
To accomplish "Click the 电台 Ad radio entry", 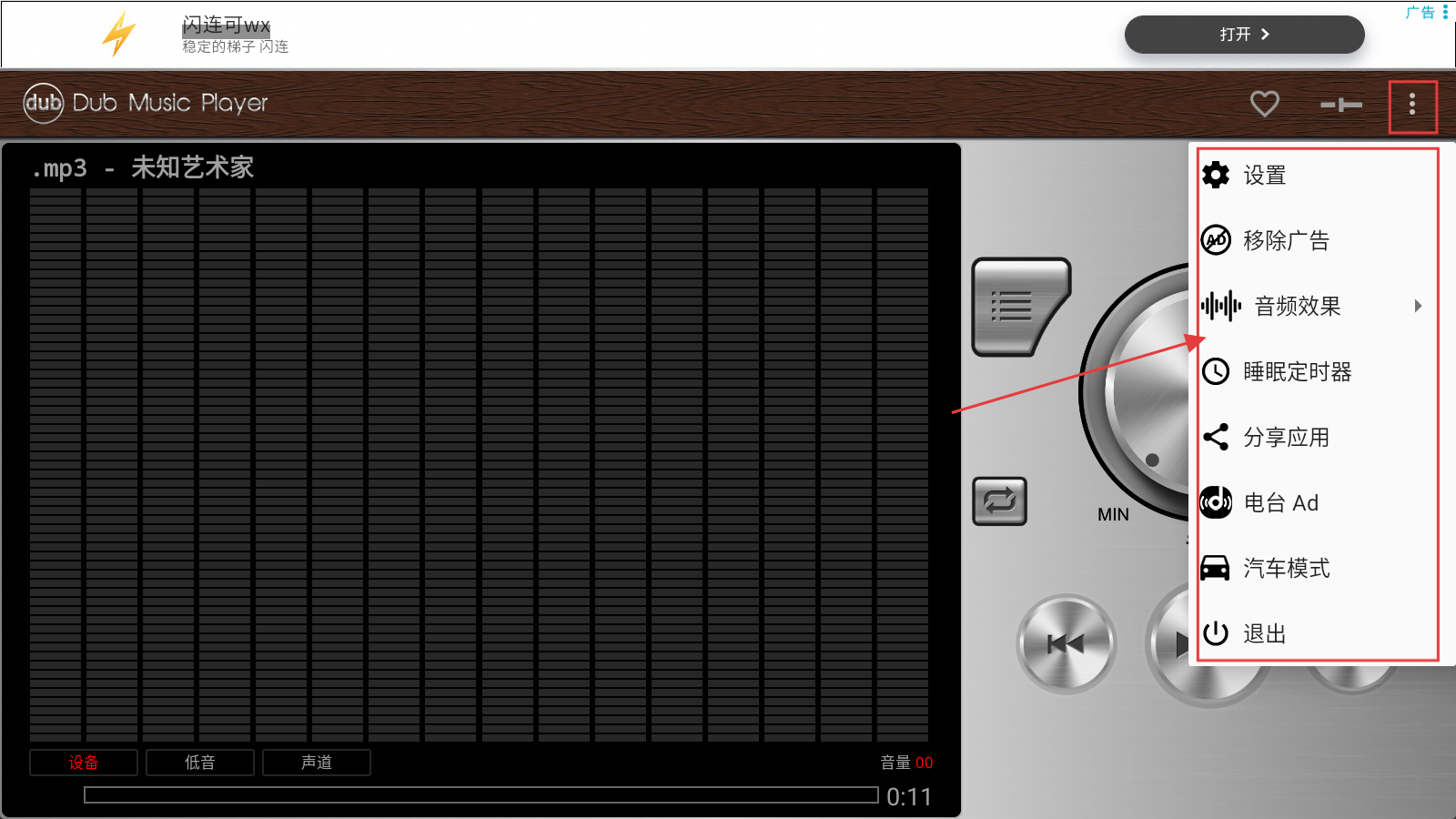I will (x=1279, y=502).
